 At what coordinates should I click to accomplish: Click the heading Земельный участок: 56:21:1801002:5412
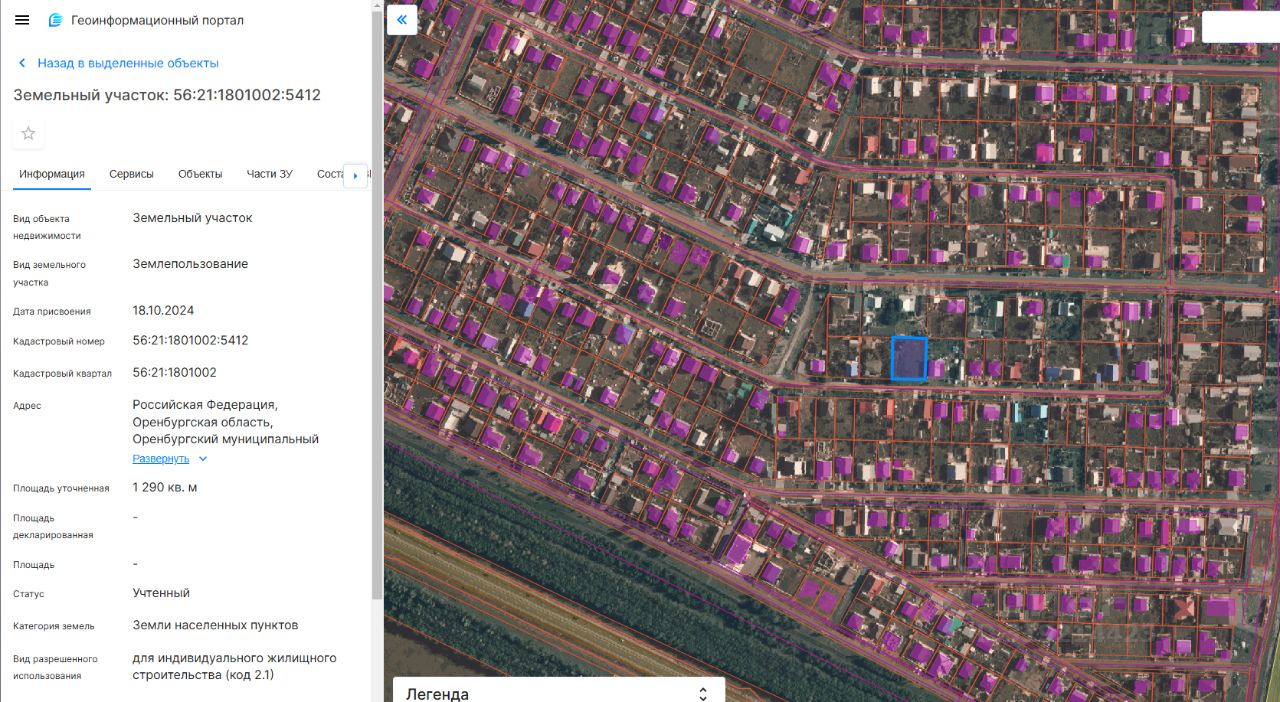point(167,95)
